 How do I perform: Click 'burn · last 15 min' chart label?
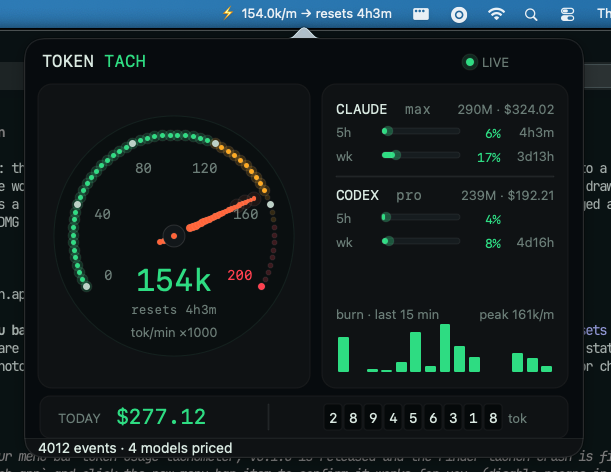[387, 315]
